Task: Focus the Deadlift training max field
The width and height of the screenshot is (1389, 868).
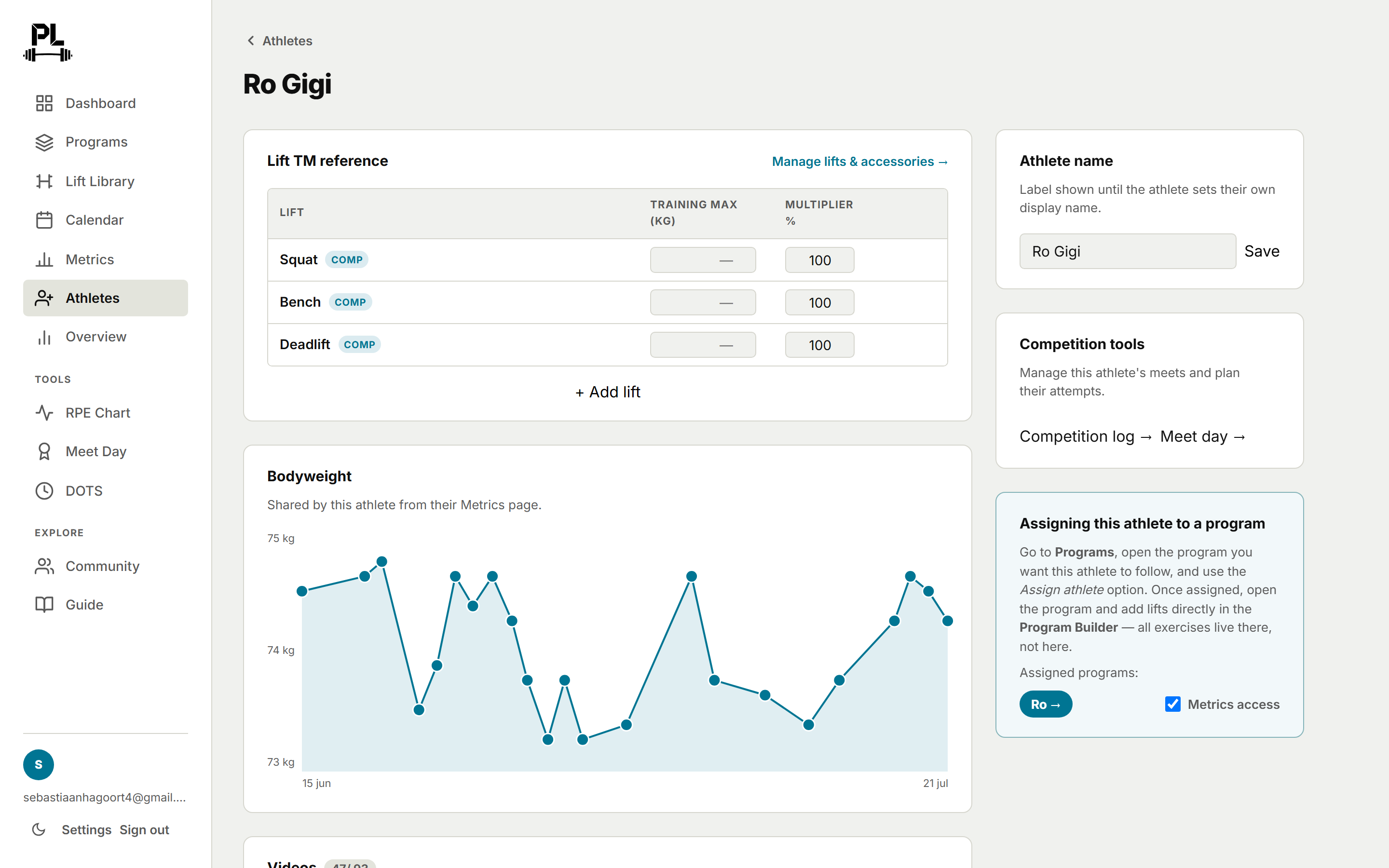Action: tap(703, 346)
